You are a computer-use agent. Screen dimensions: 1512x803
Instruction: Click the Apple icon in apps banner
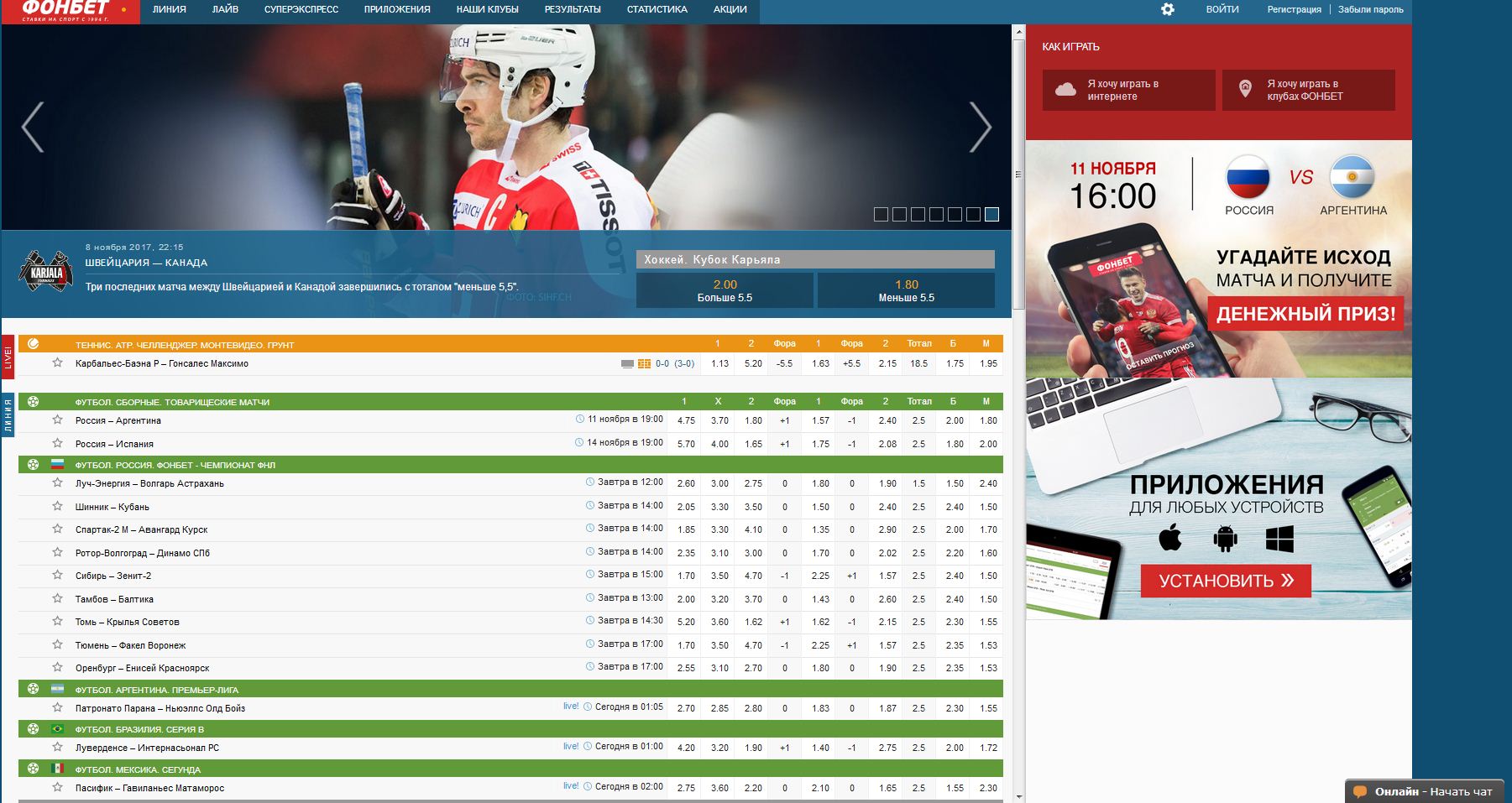coord(1170,538)
